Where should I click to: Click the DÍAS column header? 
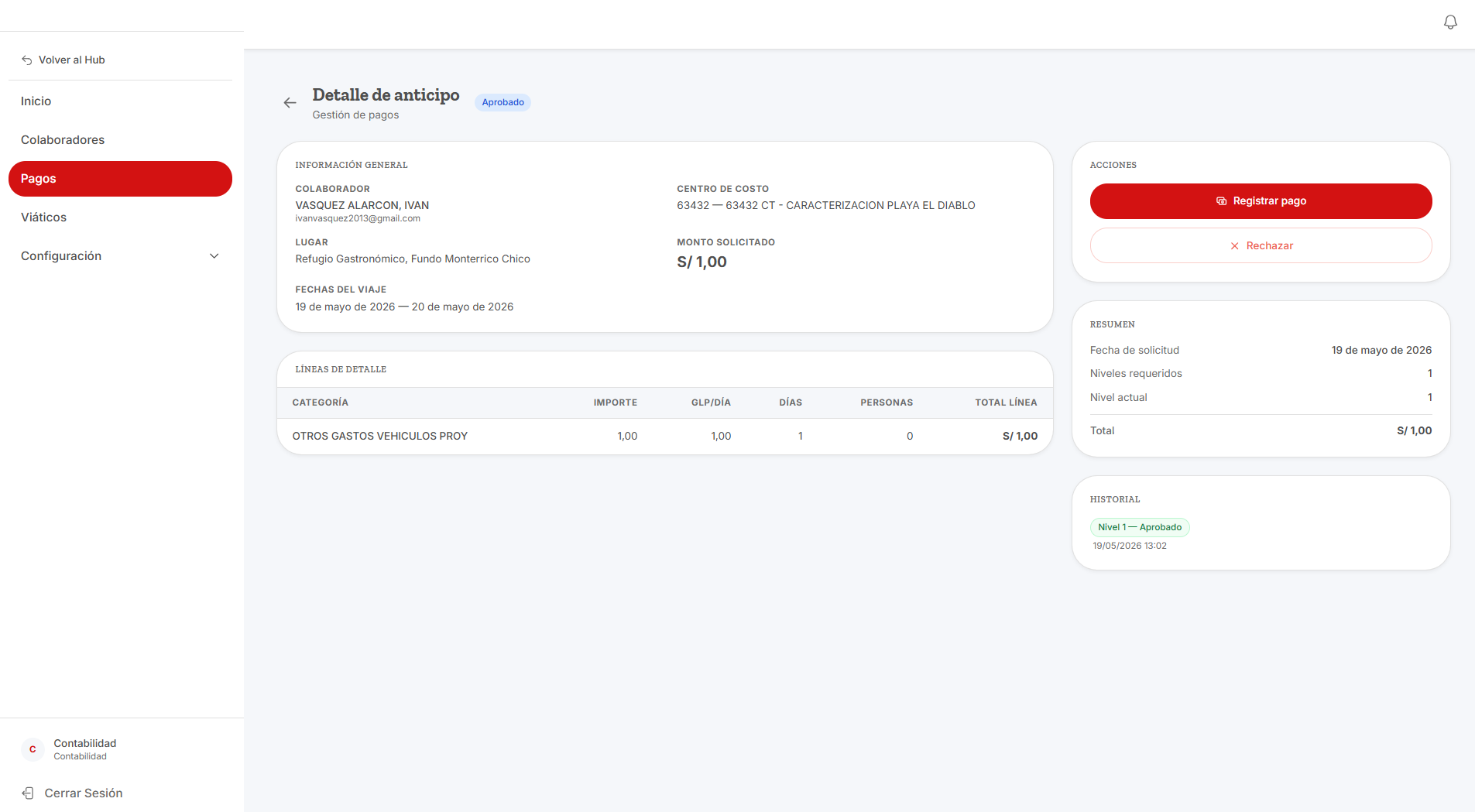tap(791, 403)
